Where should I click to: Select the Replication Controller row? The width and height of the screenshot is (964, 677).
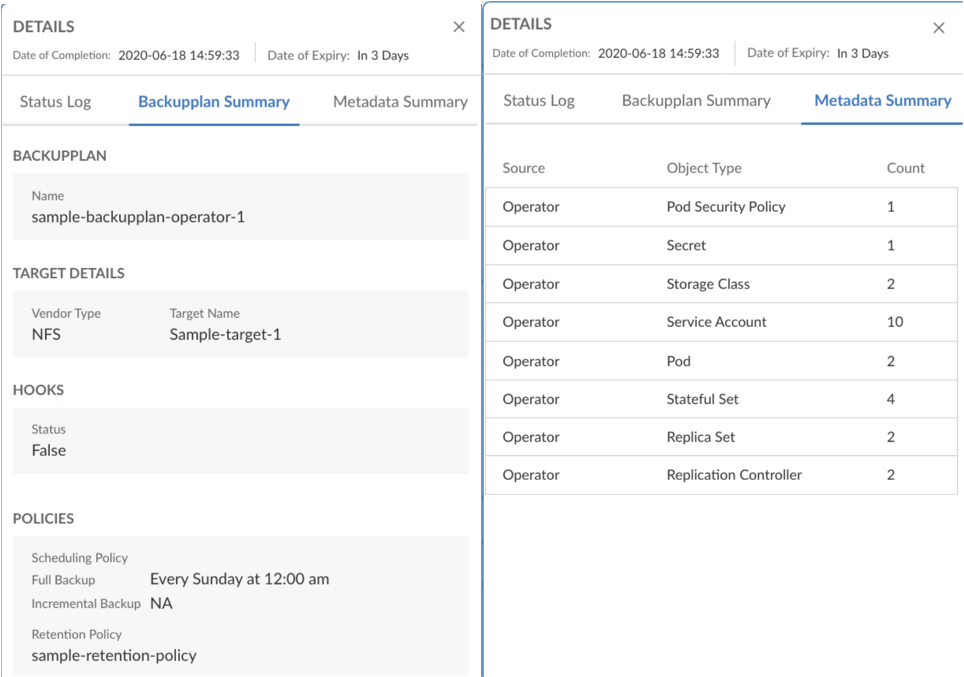point(721,475)
